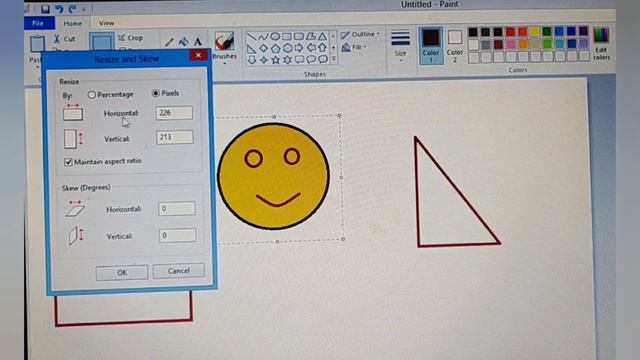
Task: Click the Crop tool in ribbon
Action: coord(131,38)
